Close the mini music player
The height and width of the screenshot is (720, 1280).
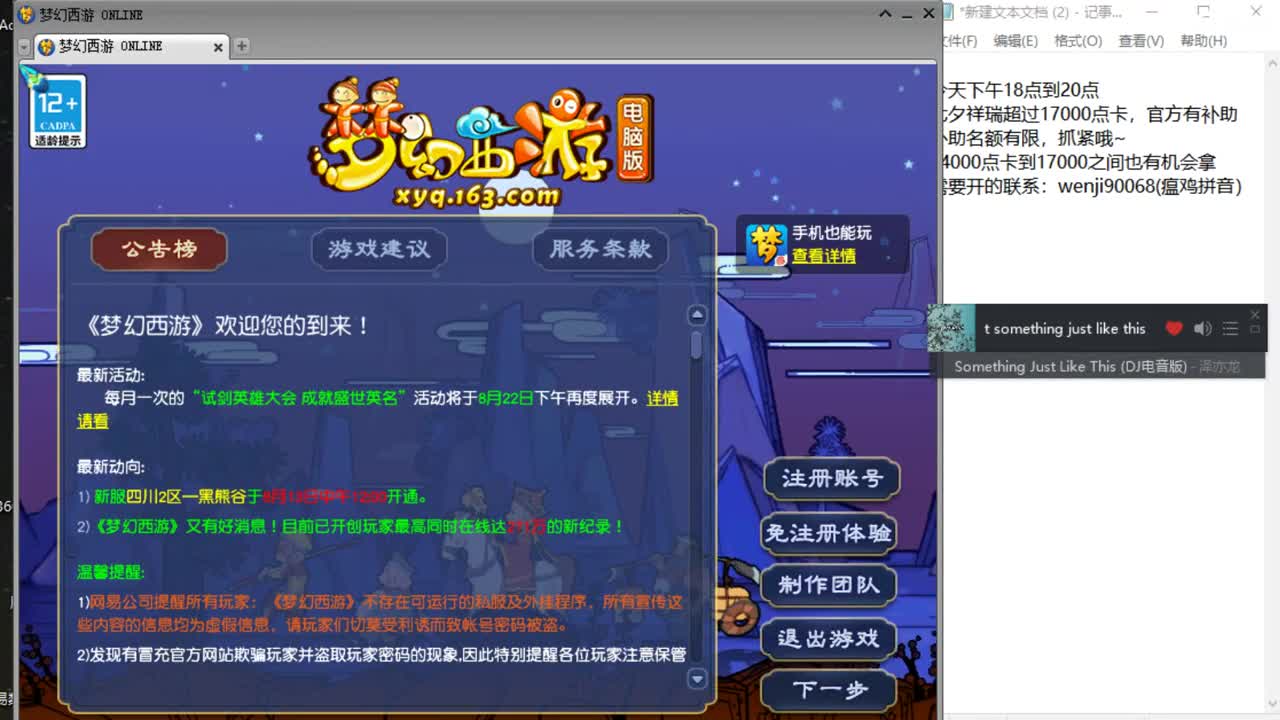tap(1256, 314)
